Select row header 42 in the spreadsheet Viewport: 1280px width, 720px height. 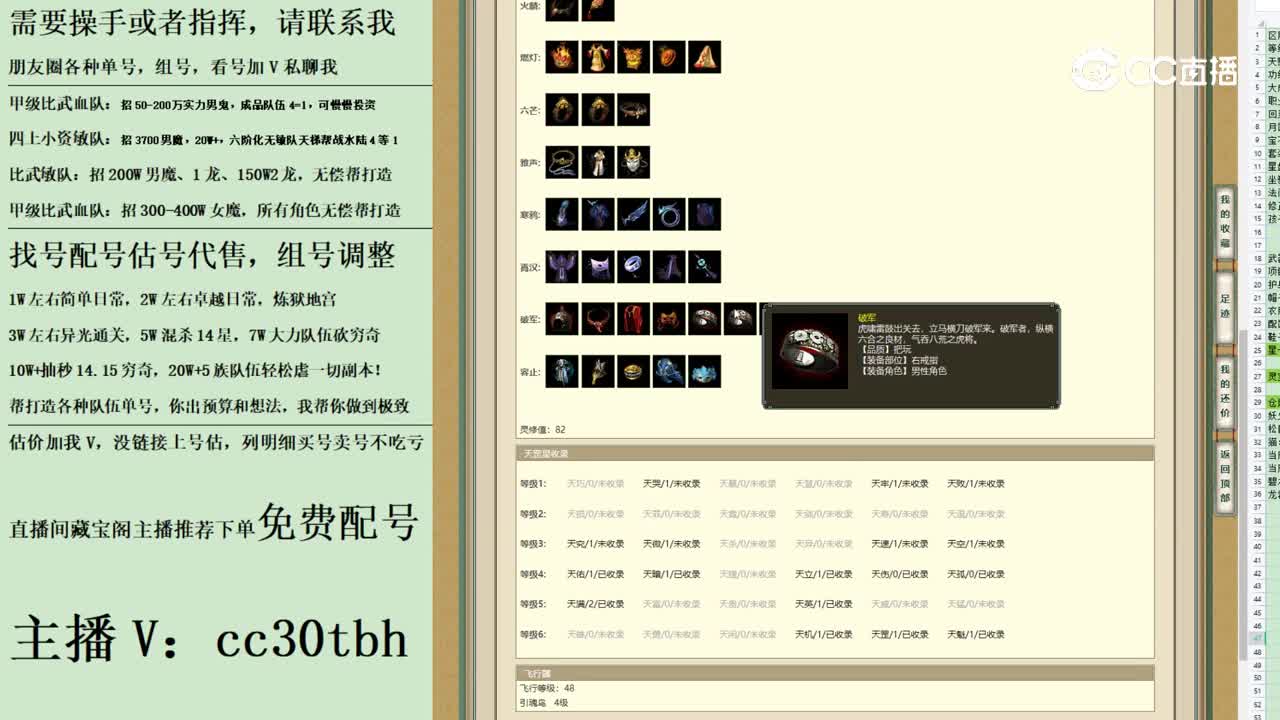click(1257, 573)
